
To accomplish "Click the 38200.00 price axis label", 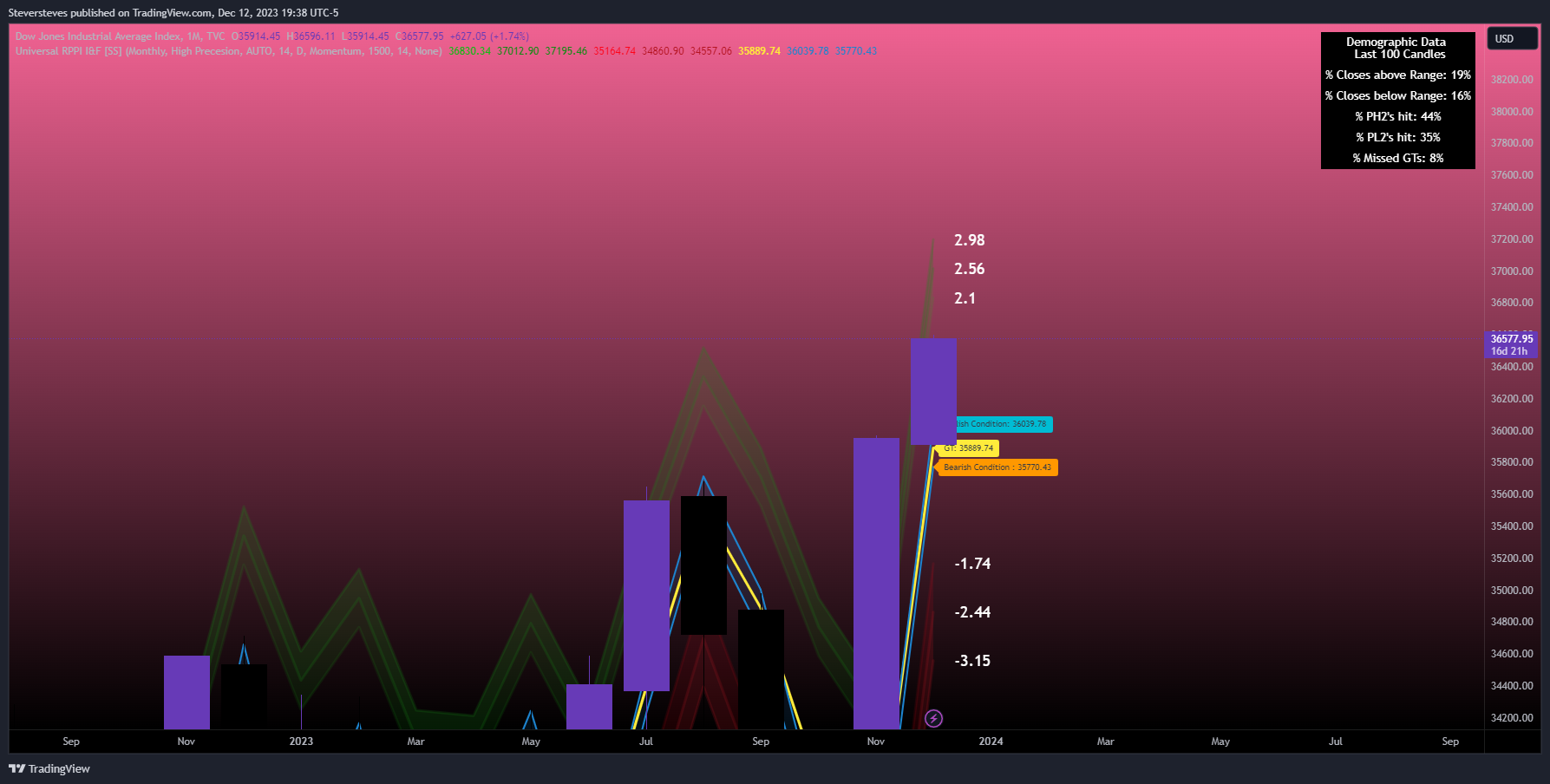I will [1512, 80].
